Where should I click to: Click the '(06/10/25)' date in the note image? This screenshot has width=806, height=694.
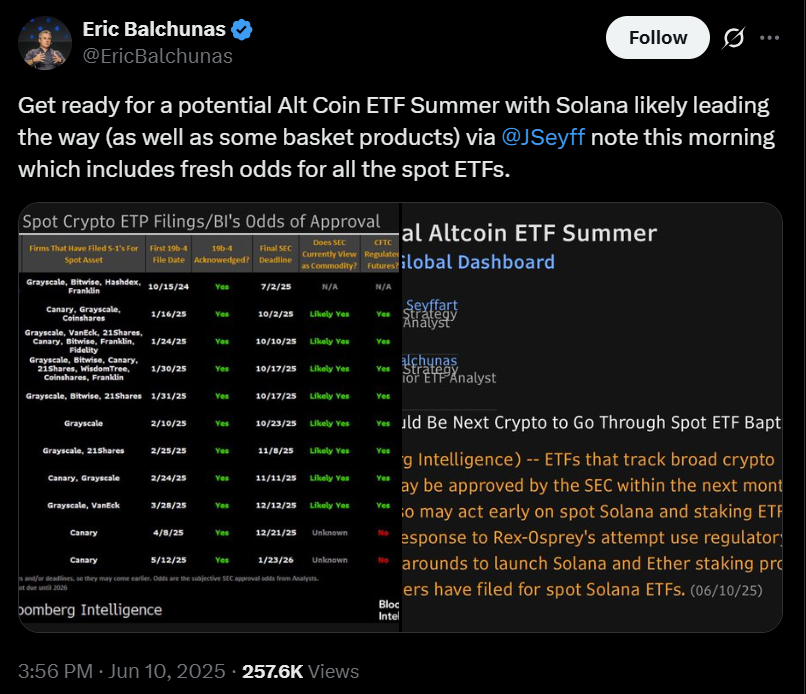click(724, 590)
